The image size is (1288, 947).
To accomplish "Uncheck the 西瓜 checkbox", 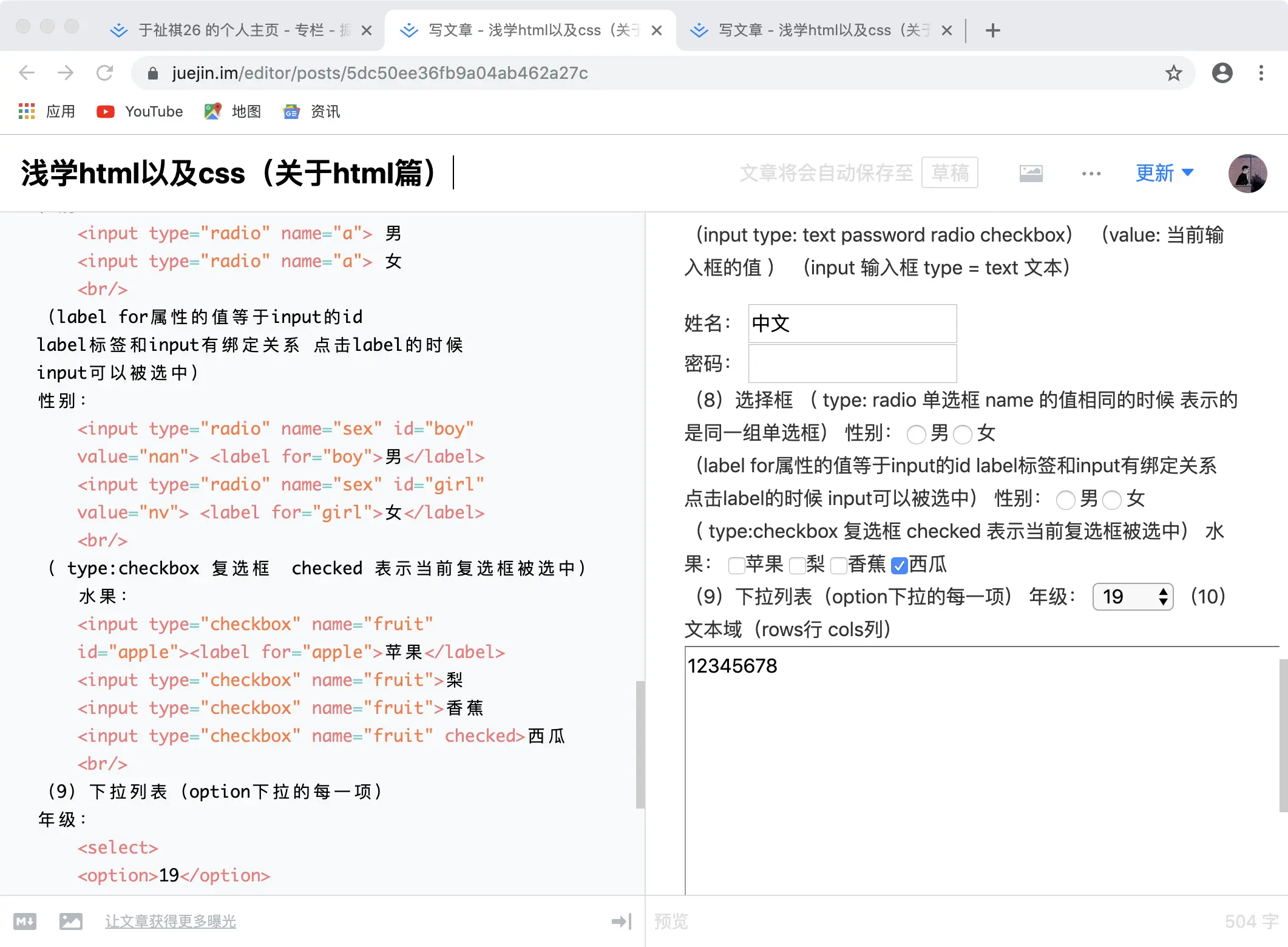I will pyautogui.click(x=899, y=566).
